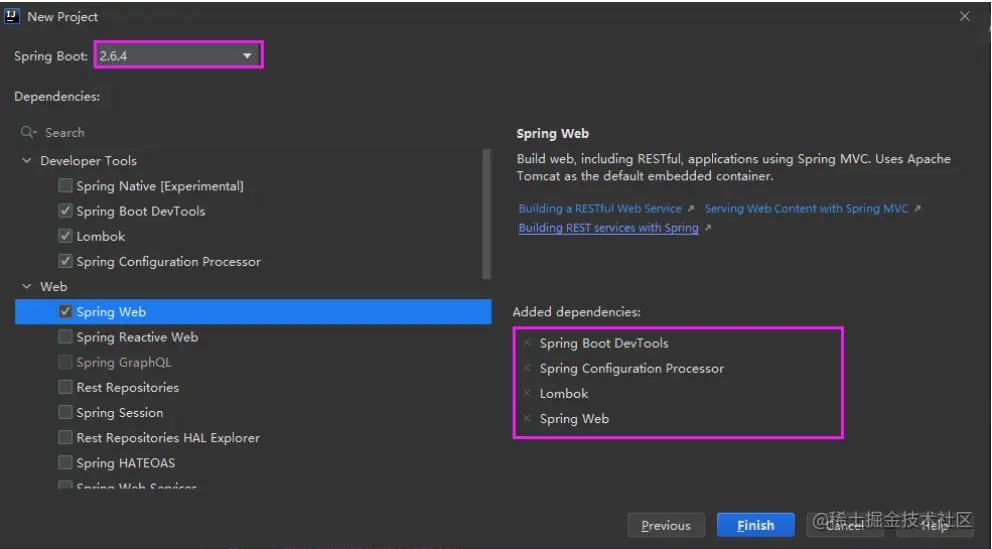The height and width of the screenshot is (549, 992).
Task: Remove Spring Web using its X icon
Action: coord(527,418)
